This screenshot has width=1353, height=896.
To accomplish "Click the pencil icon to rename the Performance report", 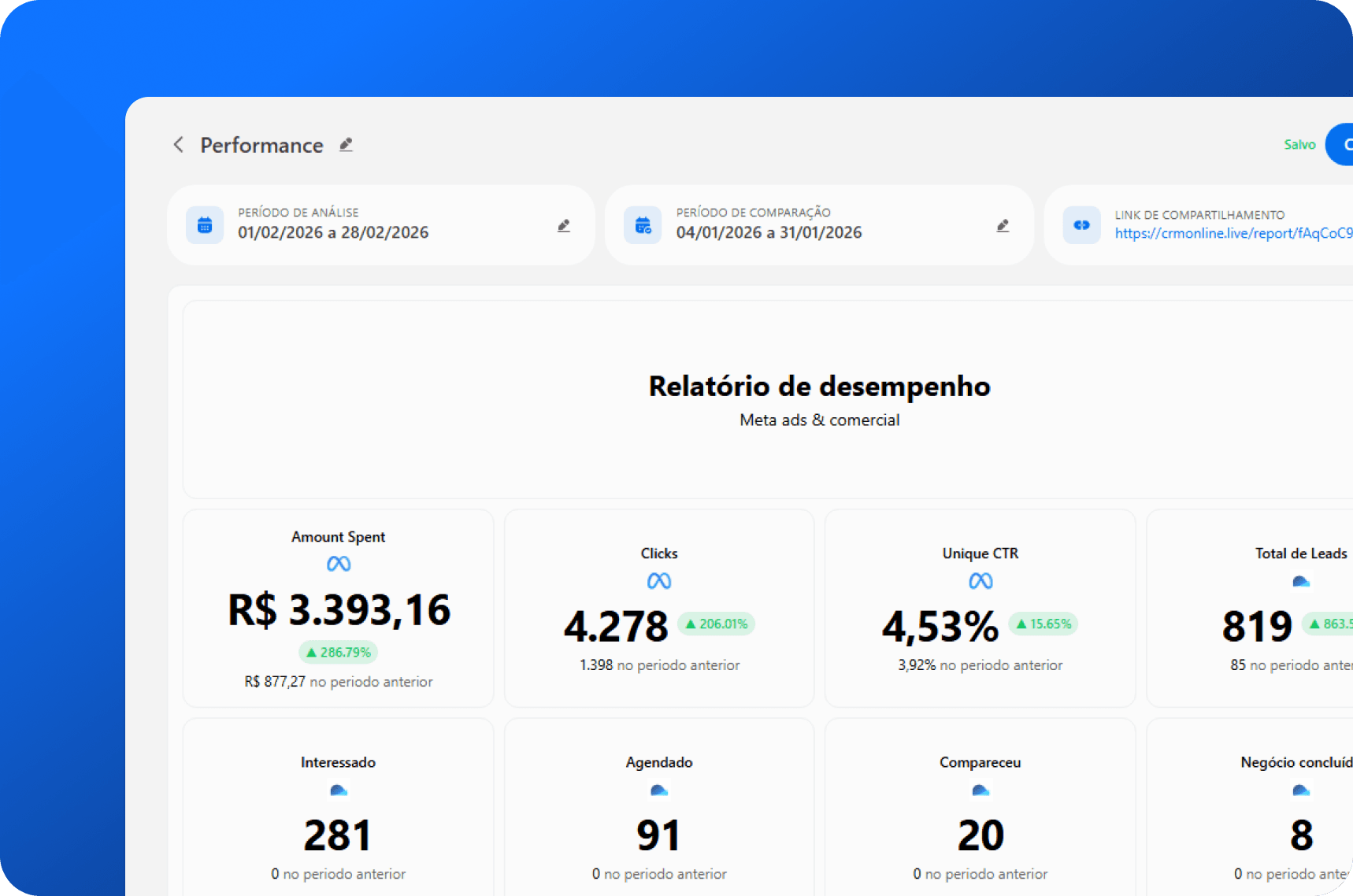I will (x=346, y=145).
